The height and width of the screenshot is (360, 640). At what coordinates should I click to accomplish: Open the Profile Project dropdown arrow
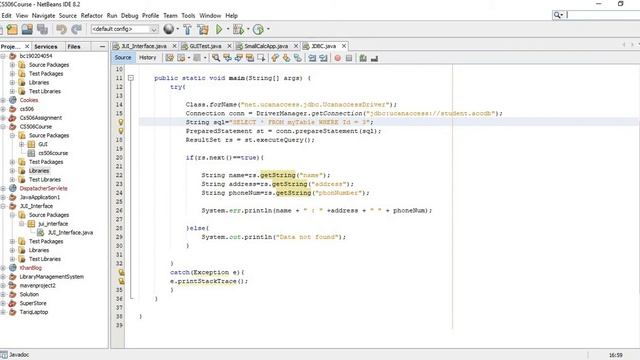(268, 29)
